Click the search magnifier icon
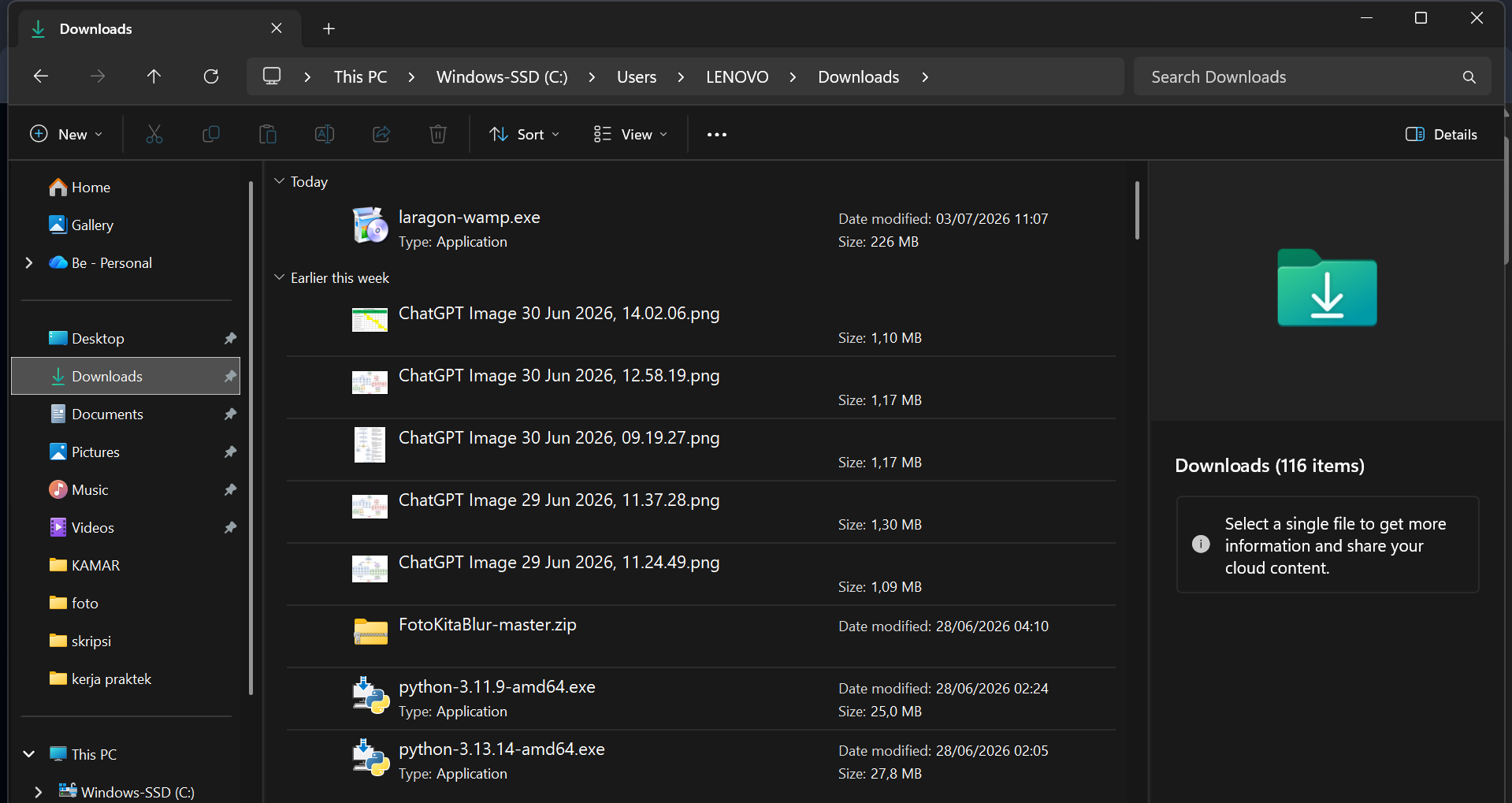 pyautogui.click(x=1469, y=77)
